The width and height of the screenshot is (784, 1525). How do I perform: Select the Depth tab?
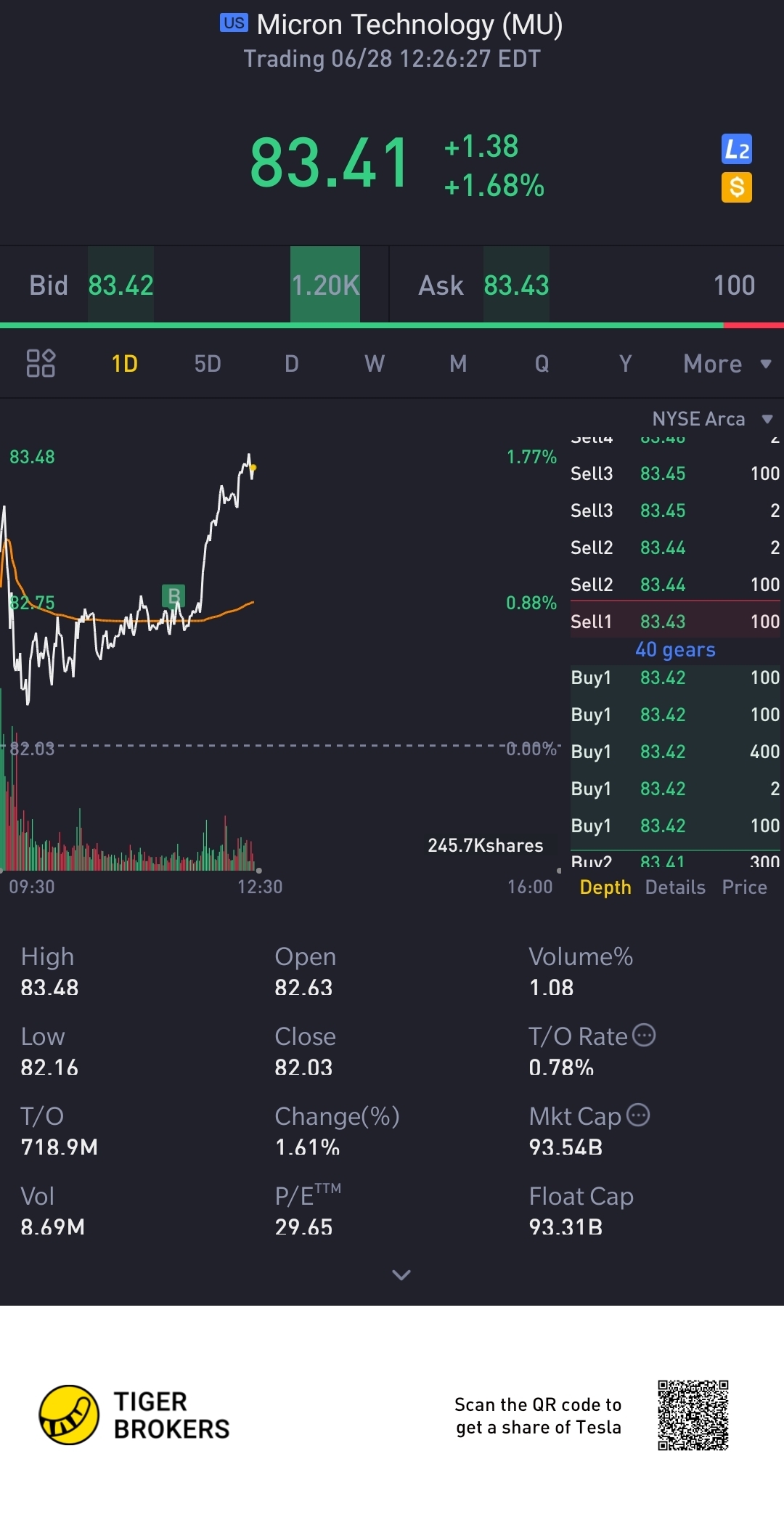click(605, 887)
